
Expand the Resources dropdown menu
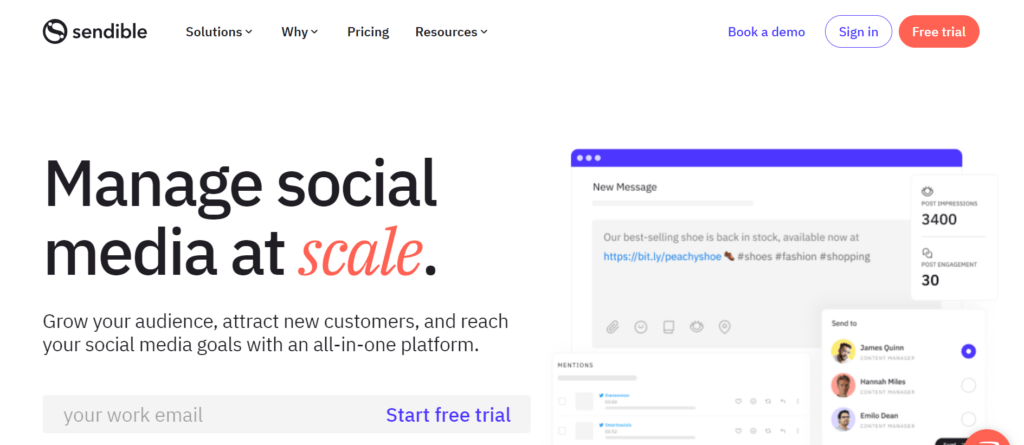click(x=451, y=31)
